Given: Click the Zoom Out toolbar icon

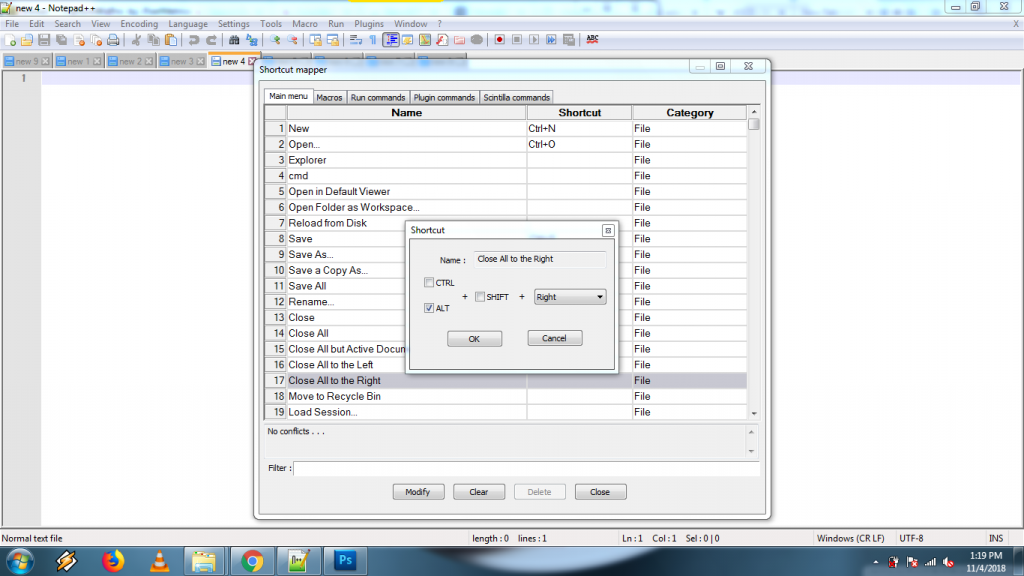Looking at the screenshot, I should click(x=292, y=40).
